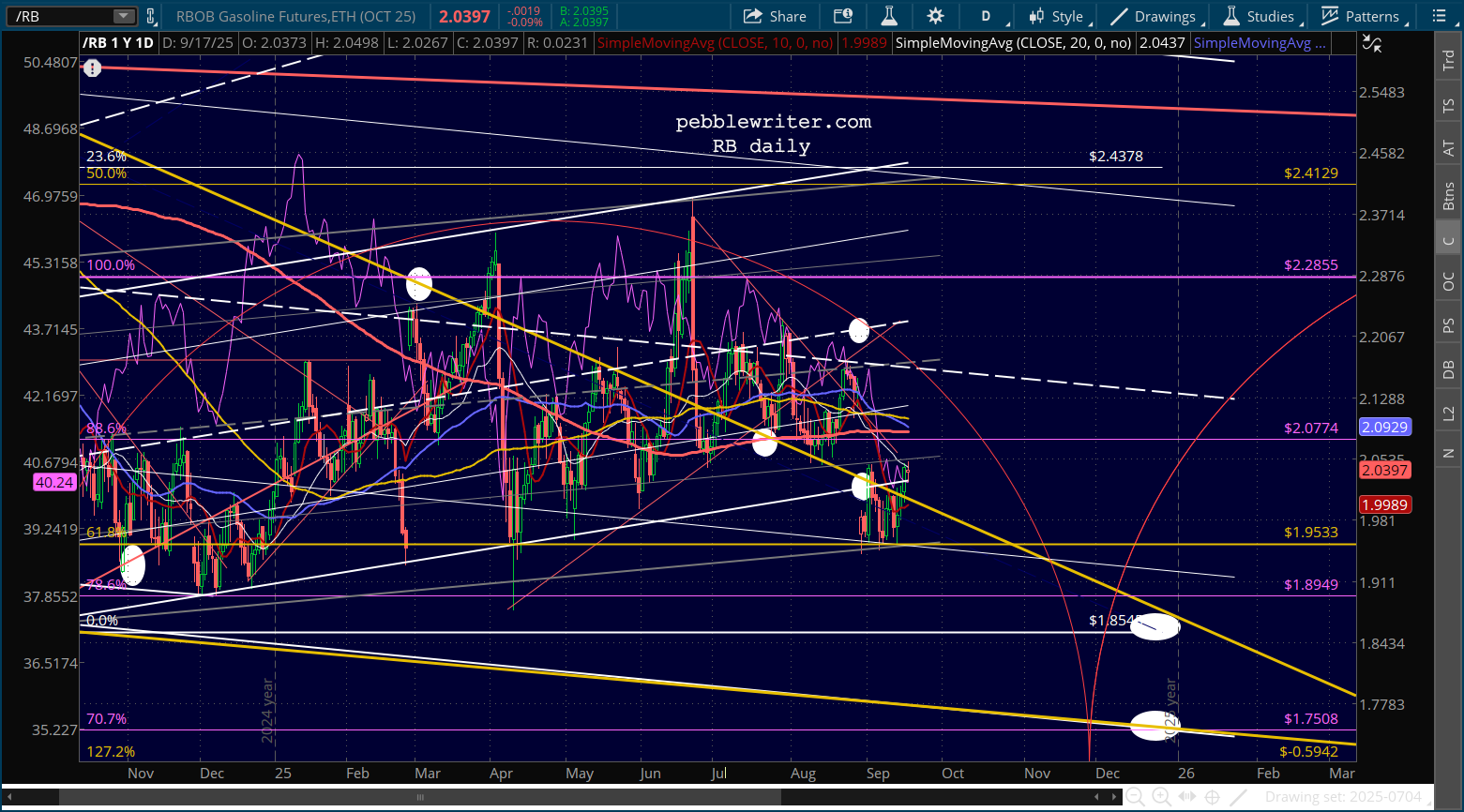Open chart settings gear icon
The image size is (1464, 812).
[x=935, y=16]
